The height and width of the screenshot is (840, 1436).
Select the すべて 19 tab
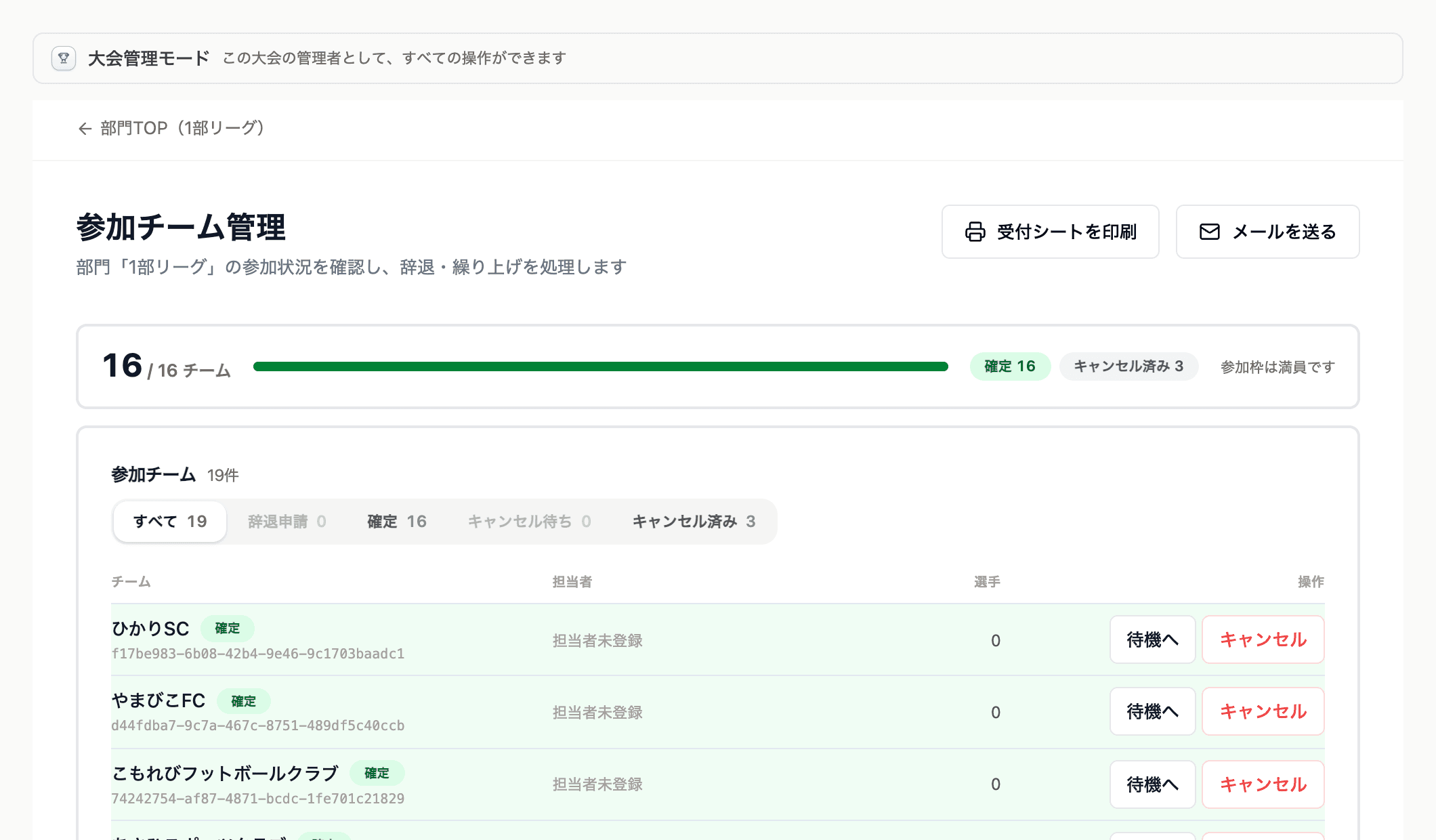tap(170, 522)
